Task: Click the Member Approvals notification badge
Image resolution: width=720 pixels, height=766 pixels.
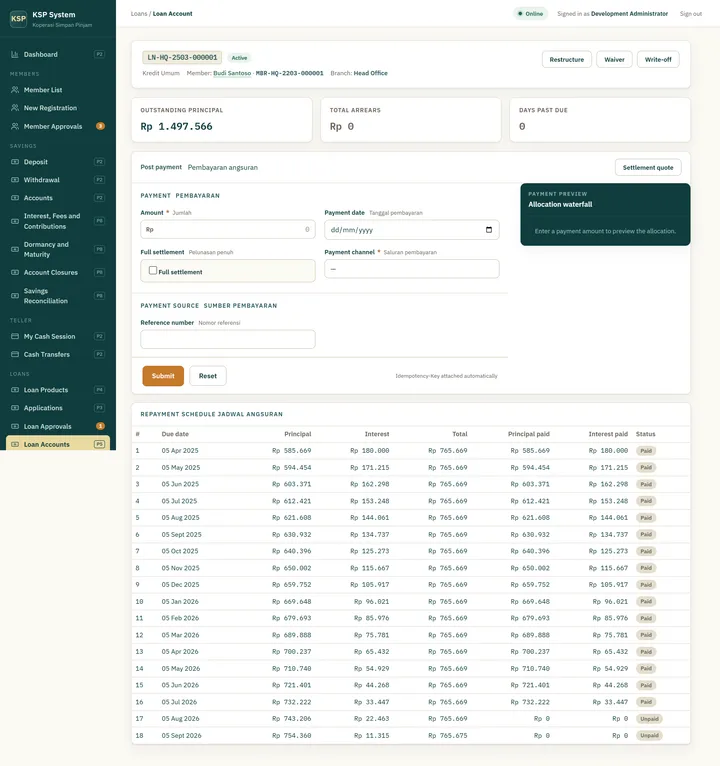Action: coord(100,126)
